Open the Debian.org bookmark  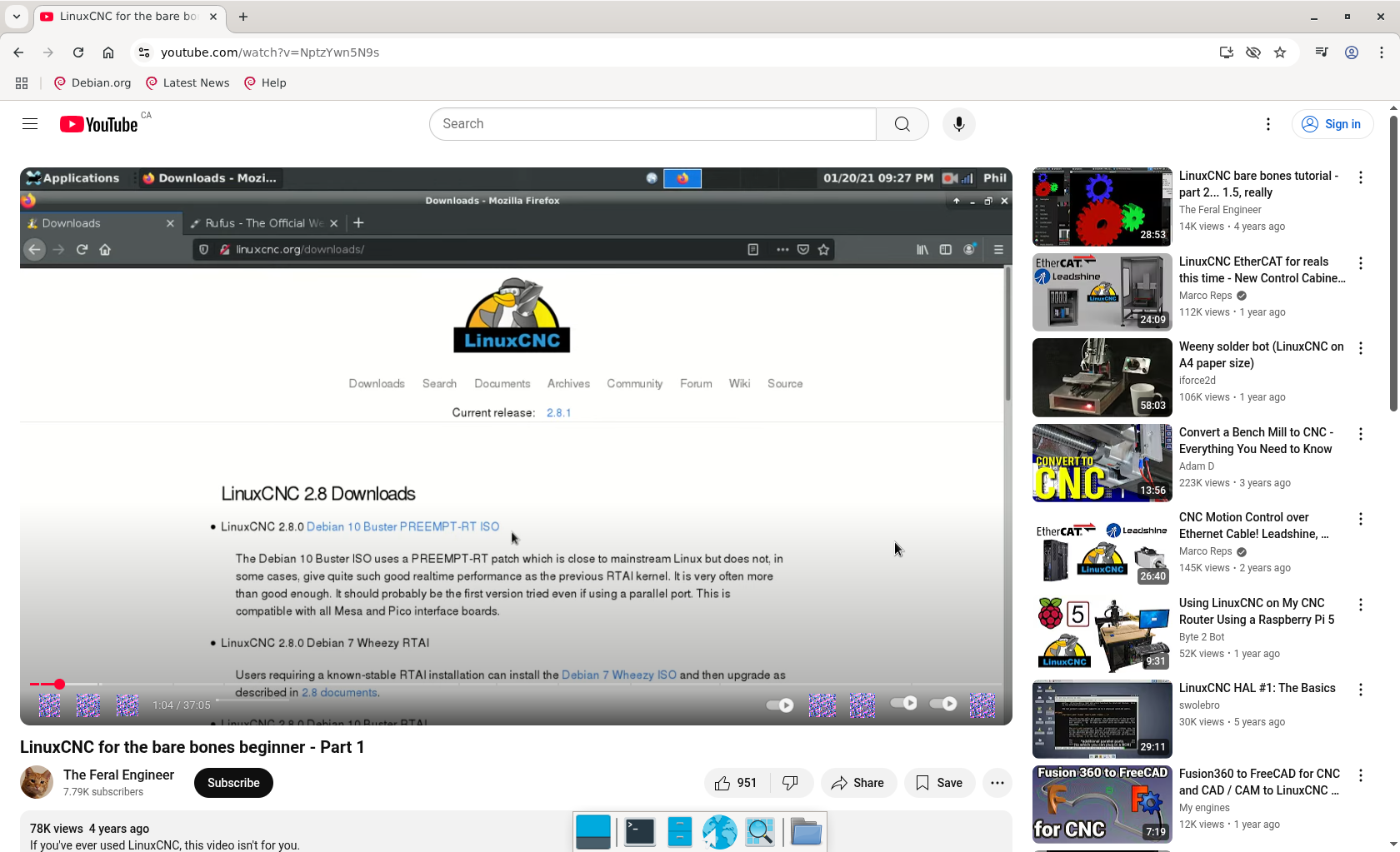(92, 83)
